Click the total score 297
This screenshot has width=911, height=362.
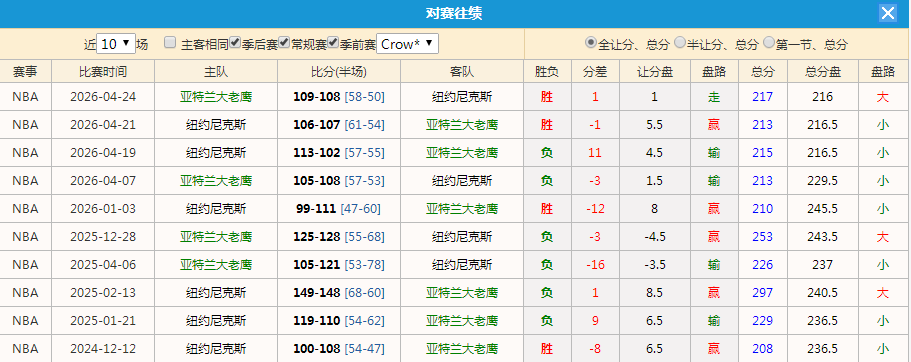click(763, 293)
